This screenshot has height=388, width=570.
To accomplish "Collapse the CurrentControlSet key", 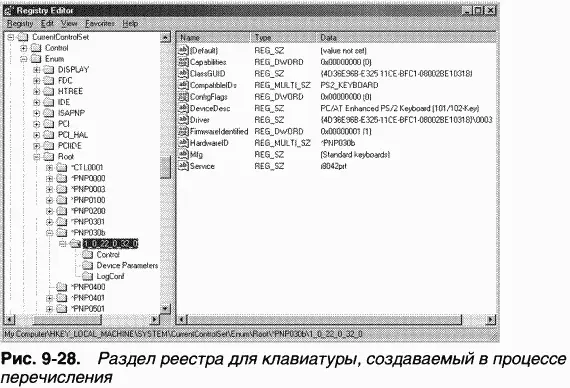I will pos(11,37).
